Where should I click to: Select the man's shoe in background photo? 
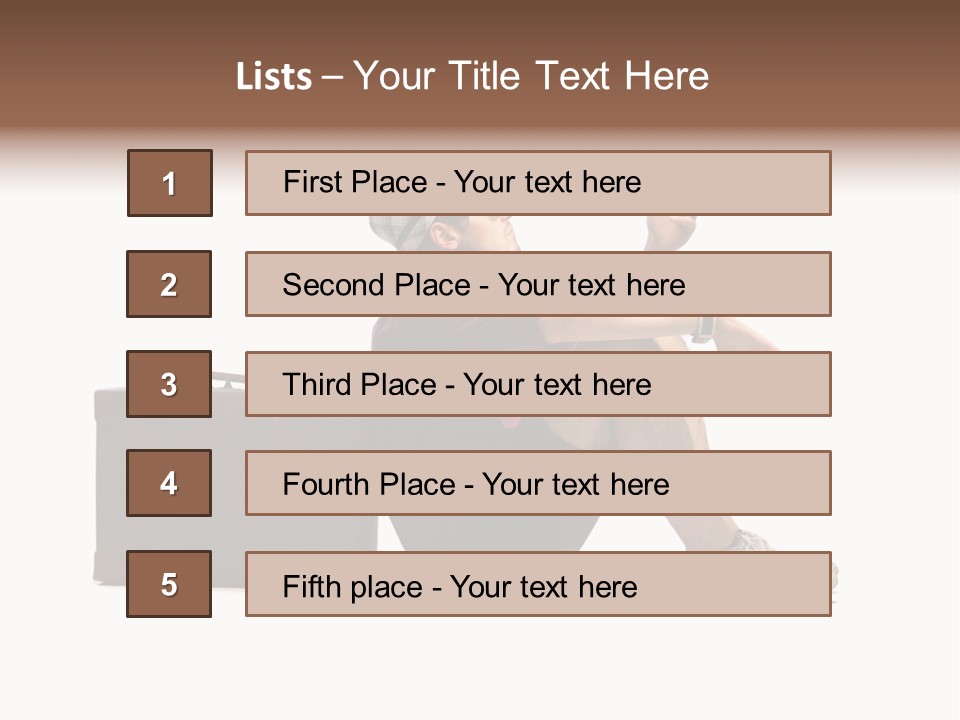pos(752,540)
